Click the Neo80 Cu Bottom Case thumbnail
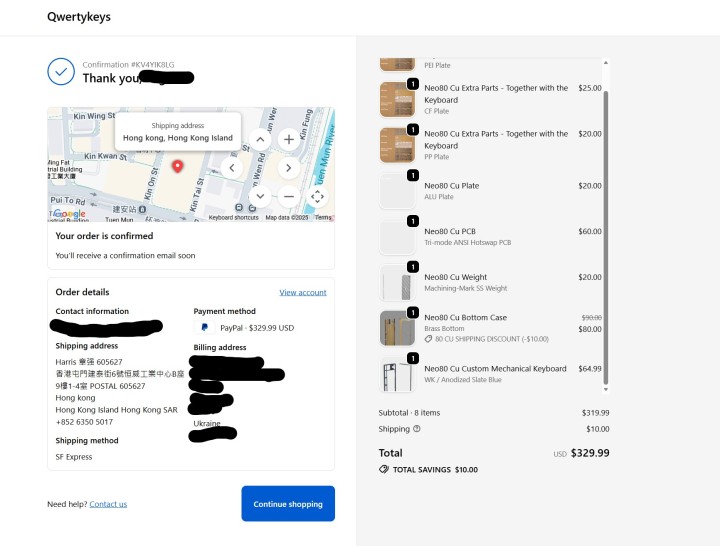 pos(397,328)
